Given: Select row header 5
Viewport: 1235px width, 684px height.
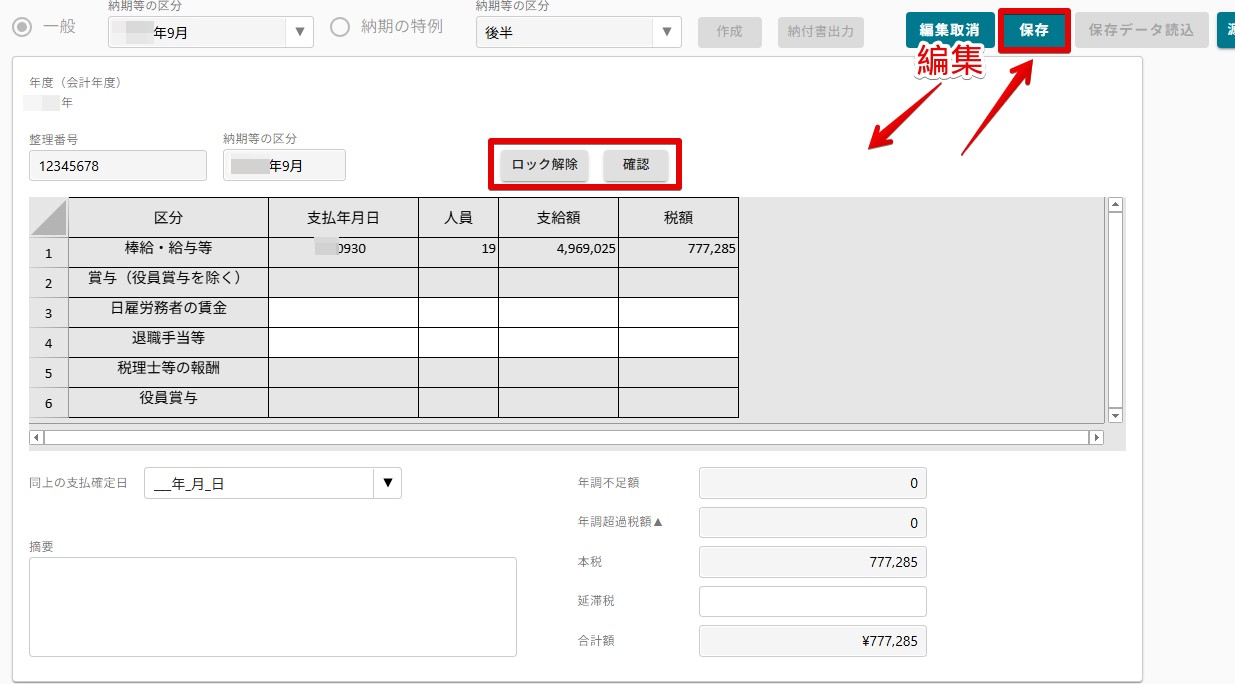Looking at the screenshot, I should pyautogui.click(x=49, y=372).
